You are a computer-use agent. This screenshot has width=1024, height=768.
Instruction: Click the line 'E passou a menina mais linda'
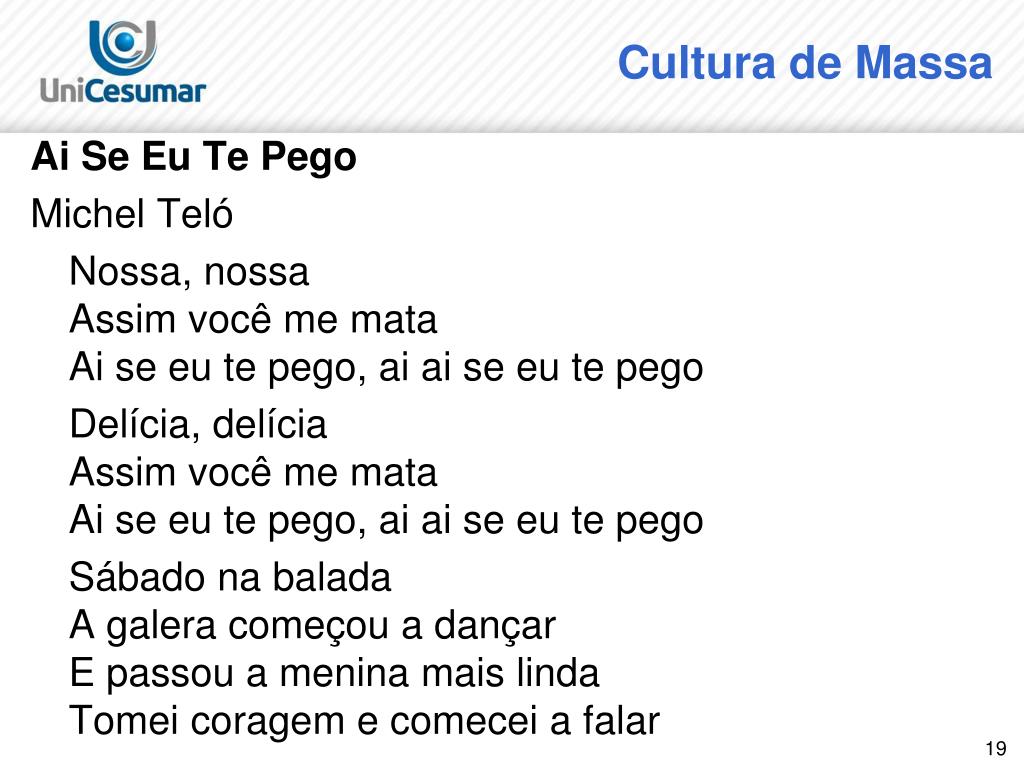coord(334,674)
